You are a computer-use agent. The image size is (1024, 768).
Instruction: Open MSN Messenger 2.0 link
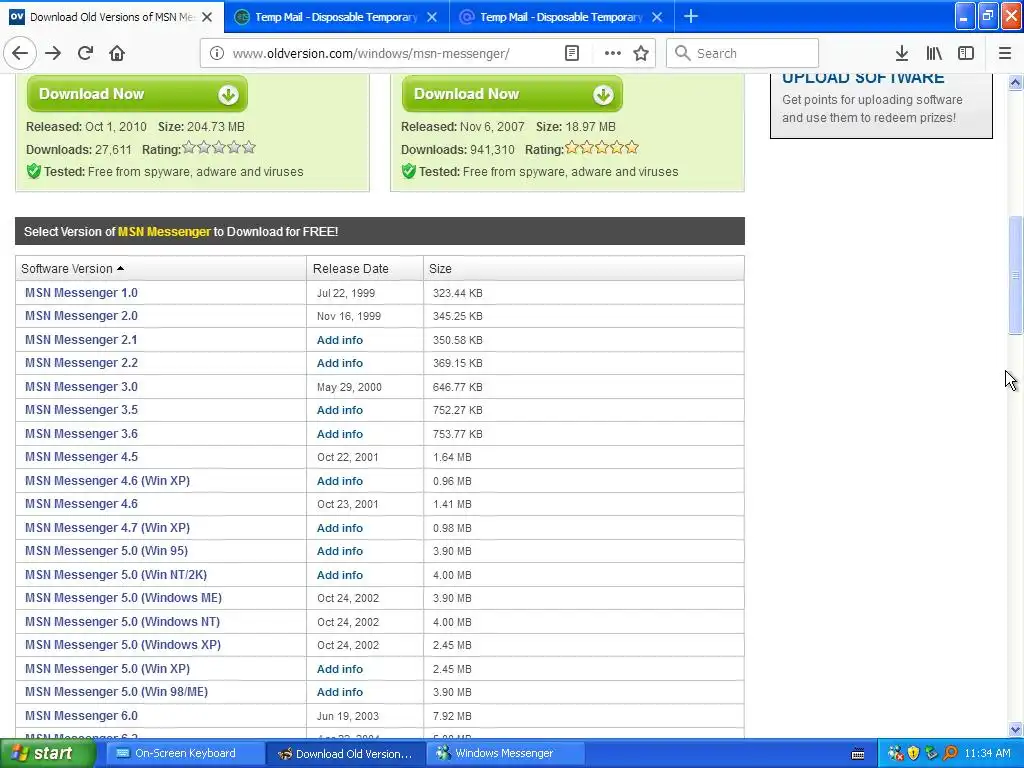[82, 316]
